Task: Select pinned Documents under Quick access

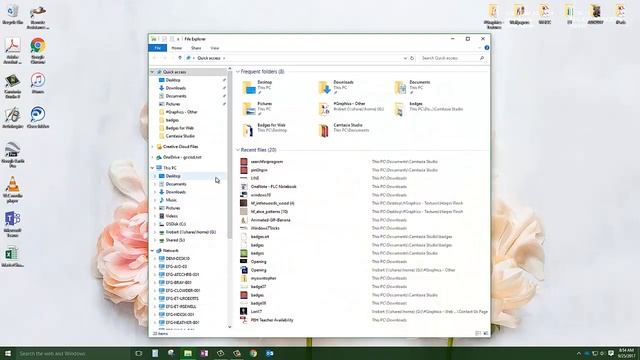Action: point(176,96)
